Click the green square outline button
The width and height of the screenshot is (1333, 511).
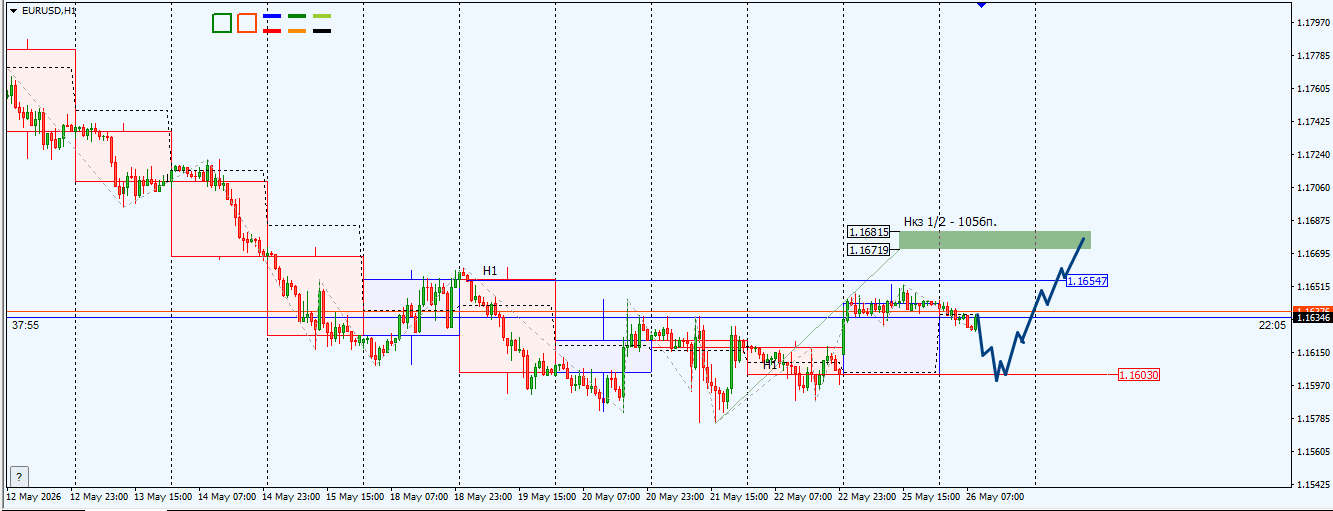pos(222,23)
